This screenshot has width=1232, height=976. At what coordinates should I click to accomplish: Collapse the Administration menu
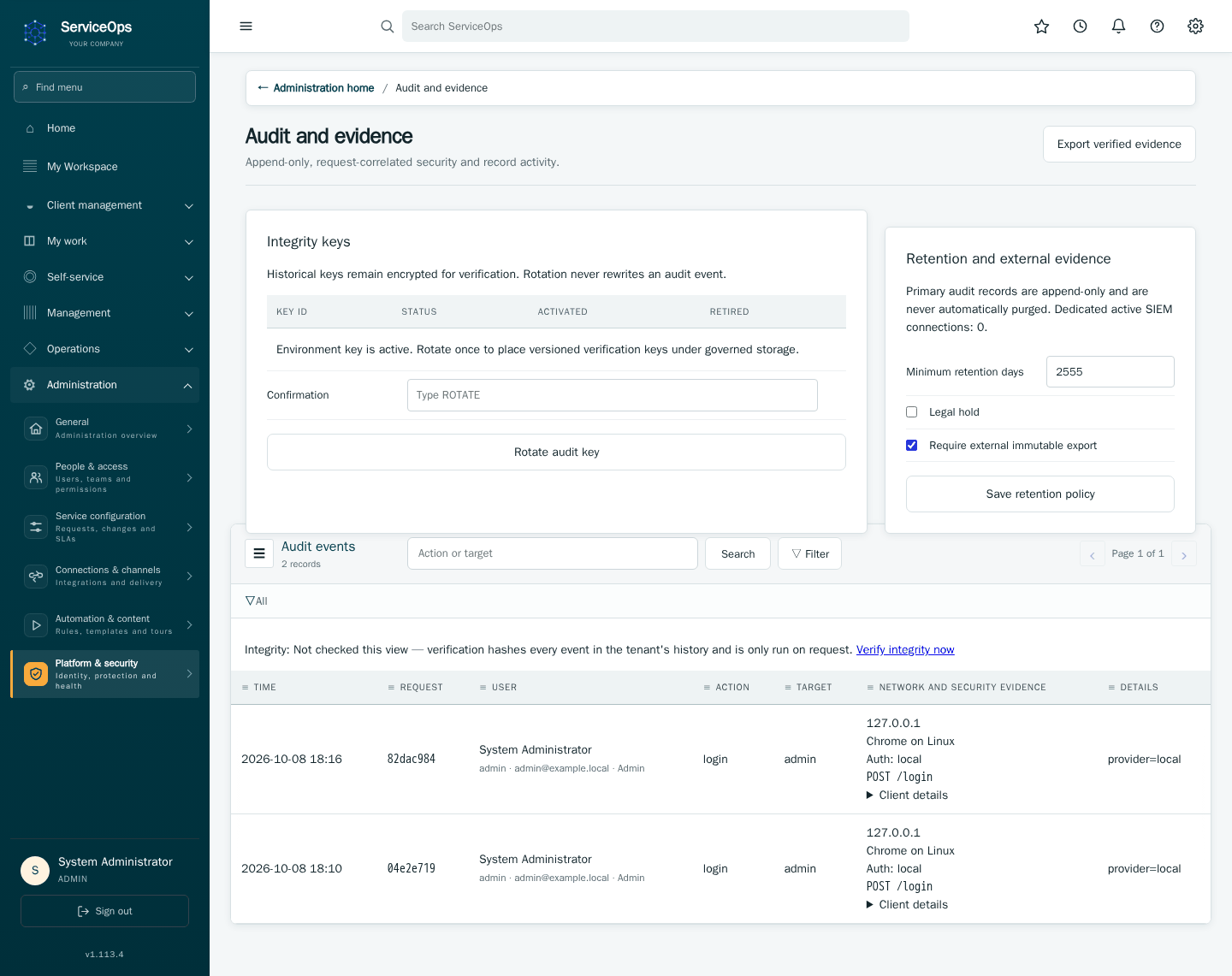[104, 385]
